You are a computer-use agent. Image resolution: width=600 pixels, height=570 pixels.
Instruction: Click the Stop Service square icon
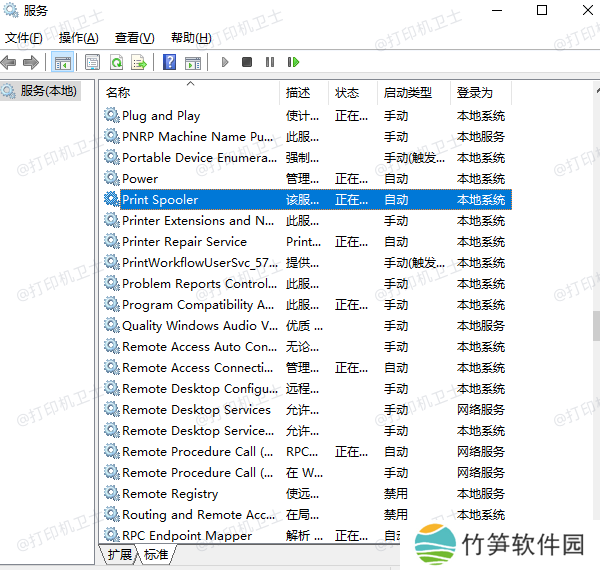pos(247,62)
